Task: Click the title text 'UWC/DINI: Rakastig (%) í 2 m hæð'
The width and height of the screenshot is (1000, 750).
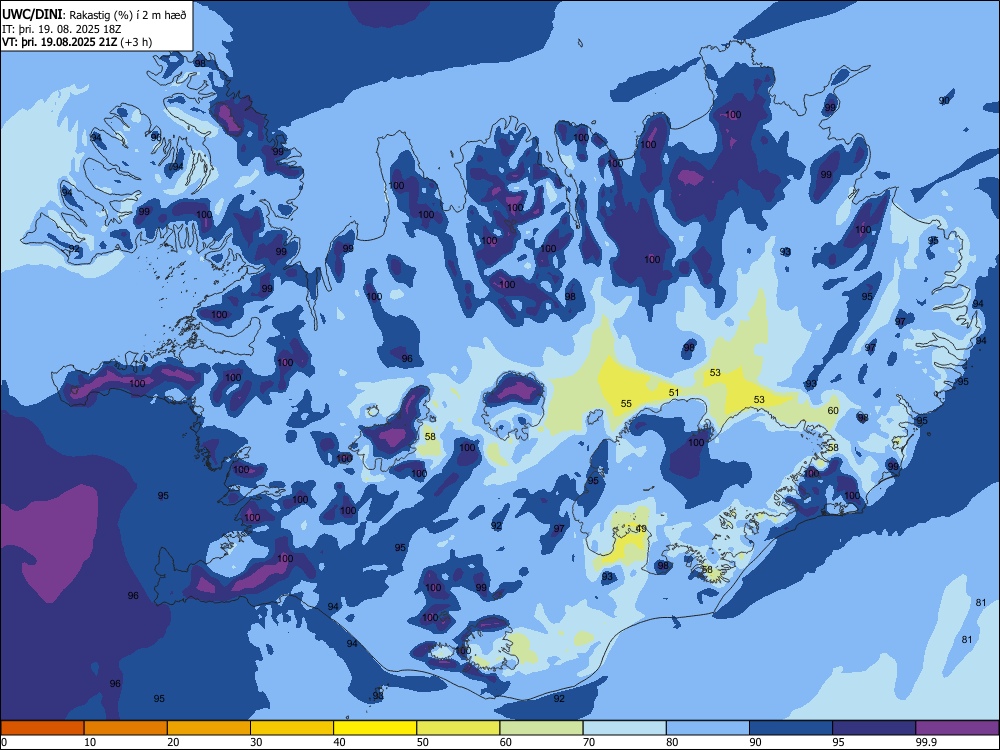Action: [94, 15]
